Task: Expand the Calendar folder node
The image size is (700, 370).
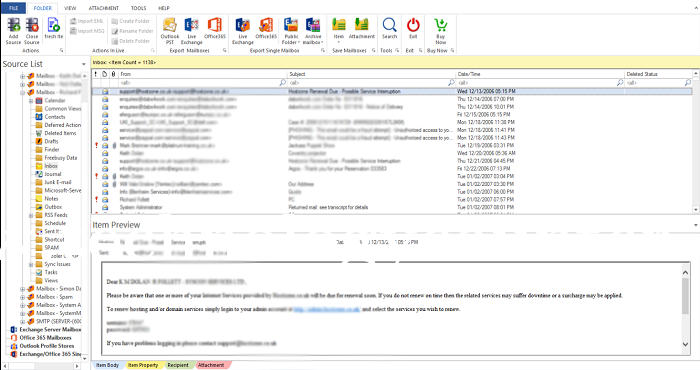Action: coord(31,101)
